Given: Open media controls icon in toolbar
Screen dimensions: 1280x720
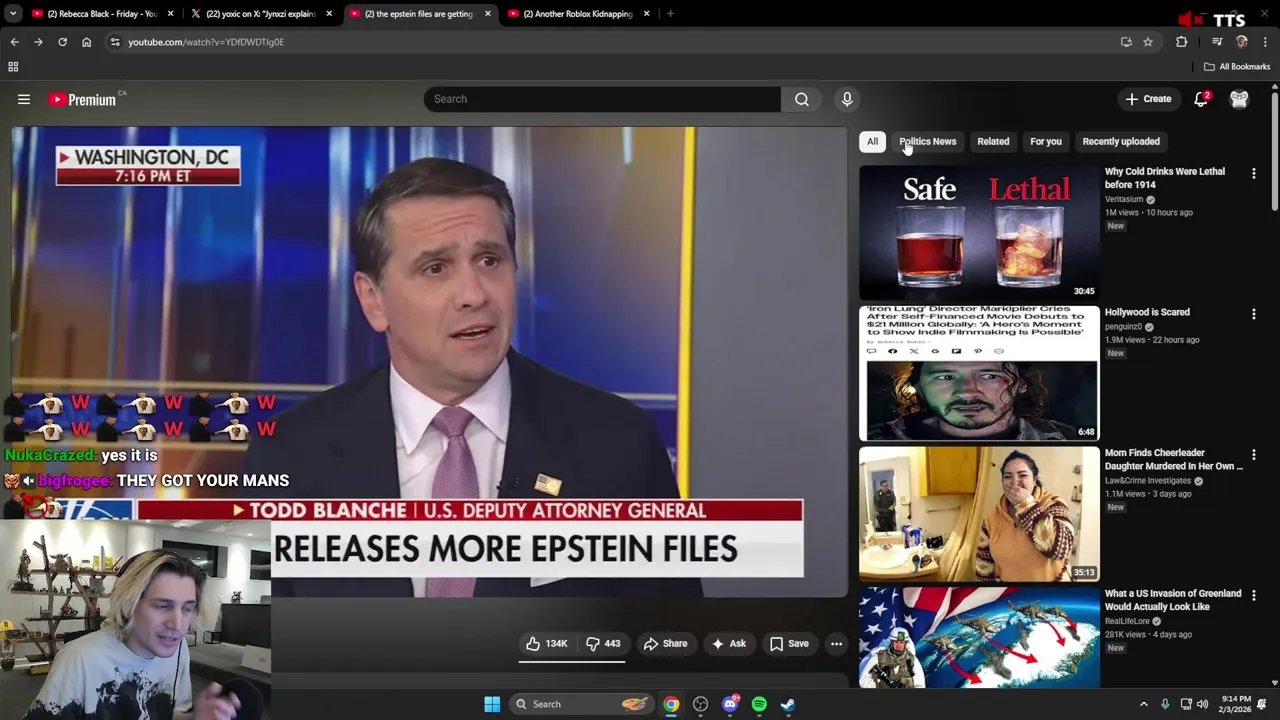Looking at the screenshot, I should coord(1217,42).
